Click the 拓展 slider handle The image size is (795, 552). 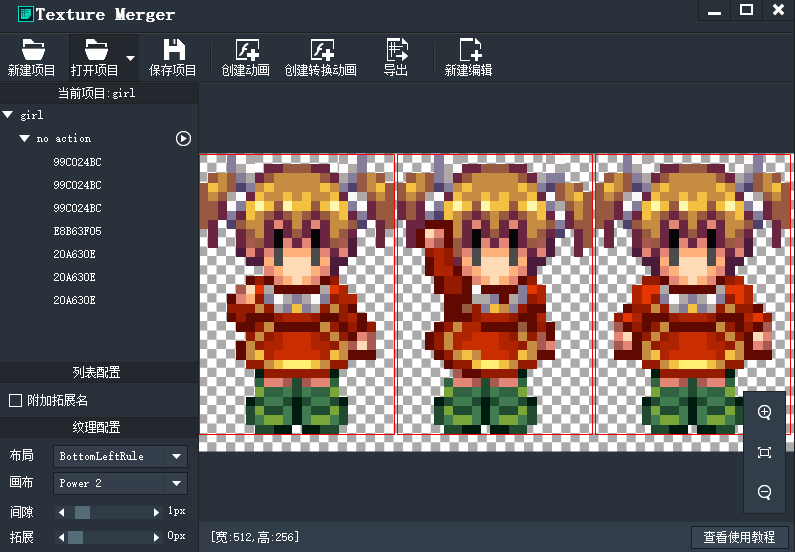[75, 537]
